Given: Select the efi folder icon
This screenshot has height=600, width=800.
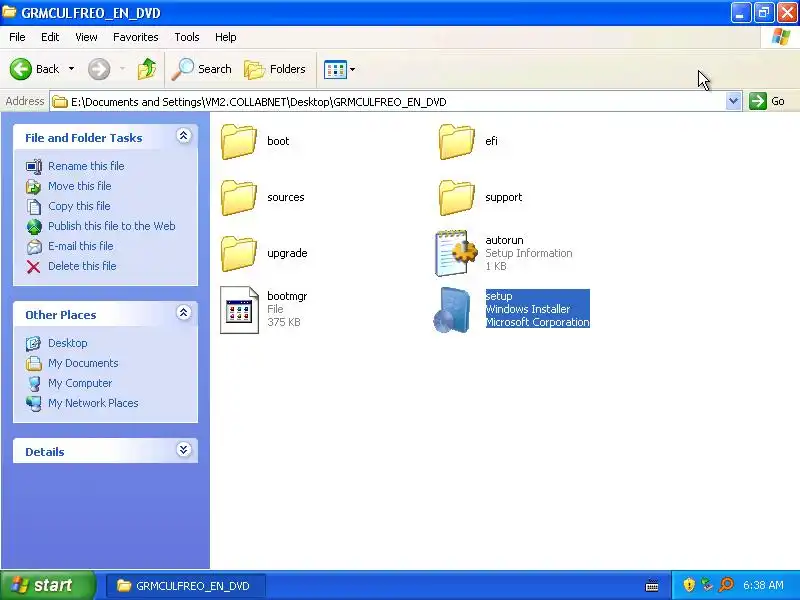Looking at the screenshot, I should (x=457, y=141).
